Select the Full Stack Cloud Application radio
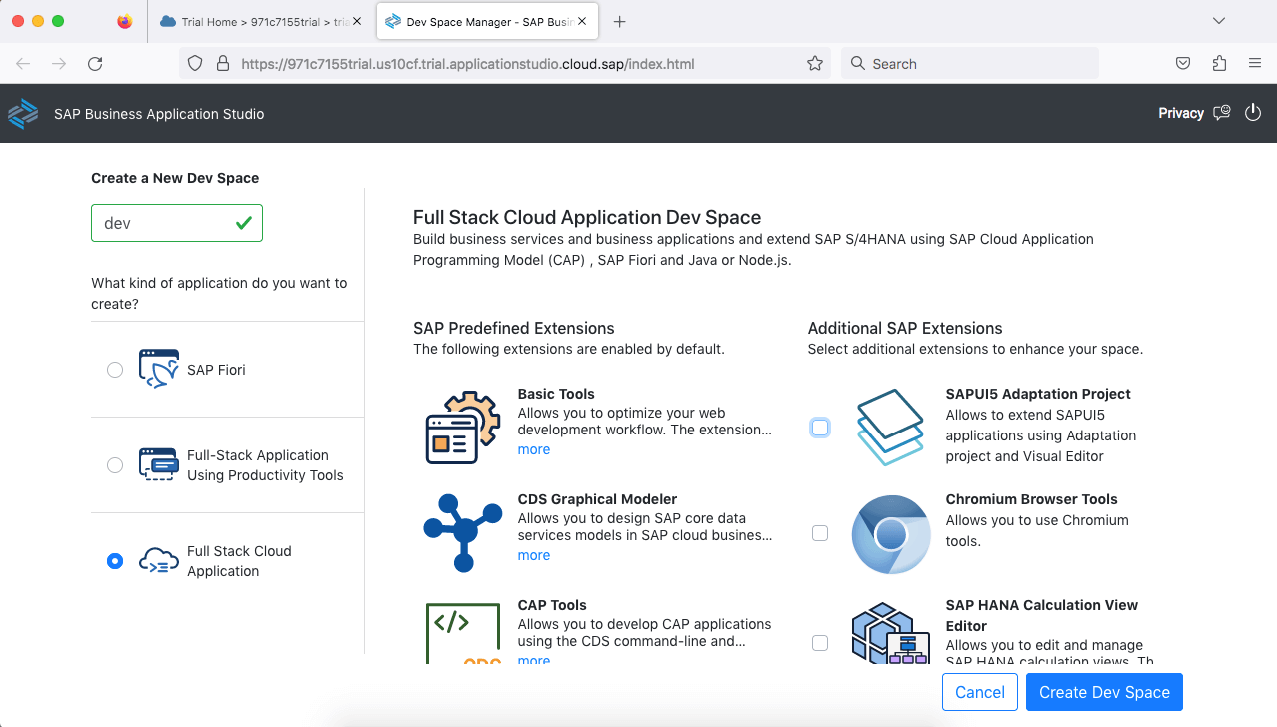This screenshot has height=727, width=1277. [x=115, y=561]
